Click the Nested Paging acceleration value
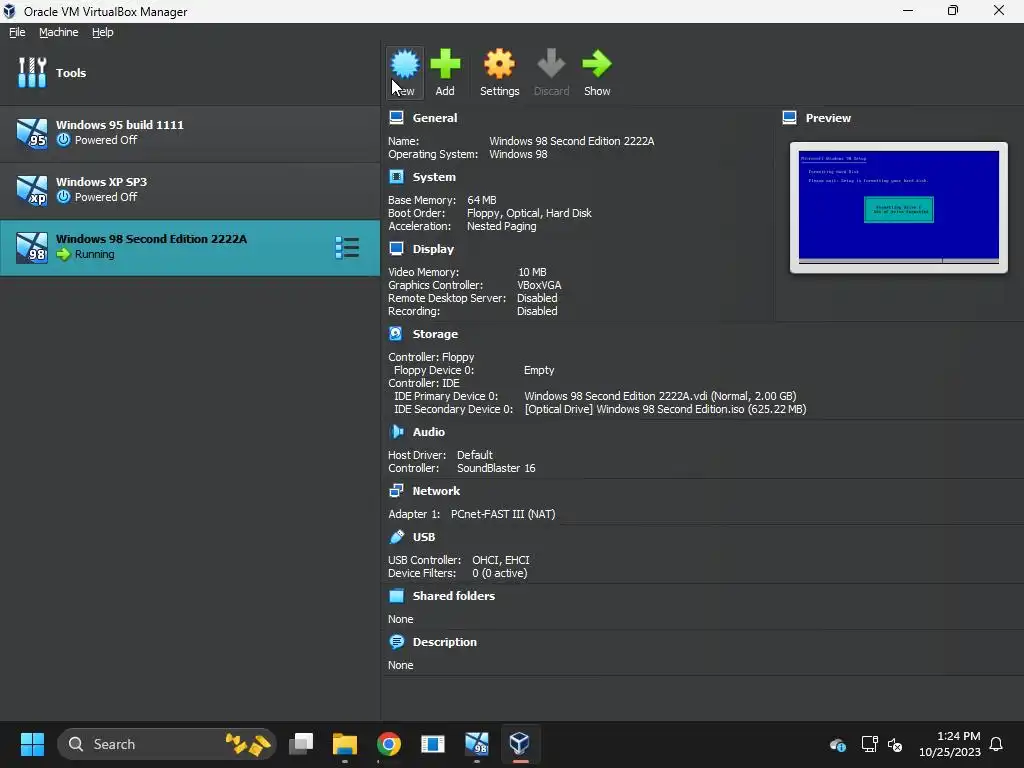Screen dimensions: 1024x768 pyautogui.click(x=502, y=226)
